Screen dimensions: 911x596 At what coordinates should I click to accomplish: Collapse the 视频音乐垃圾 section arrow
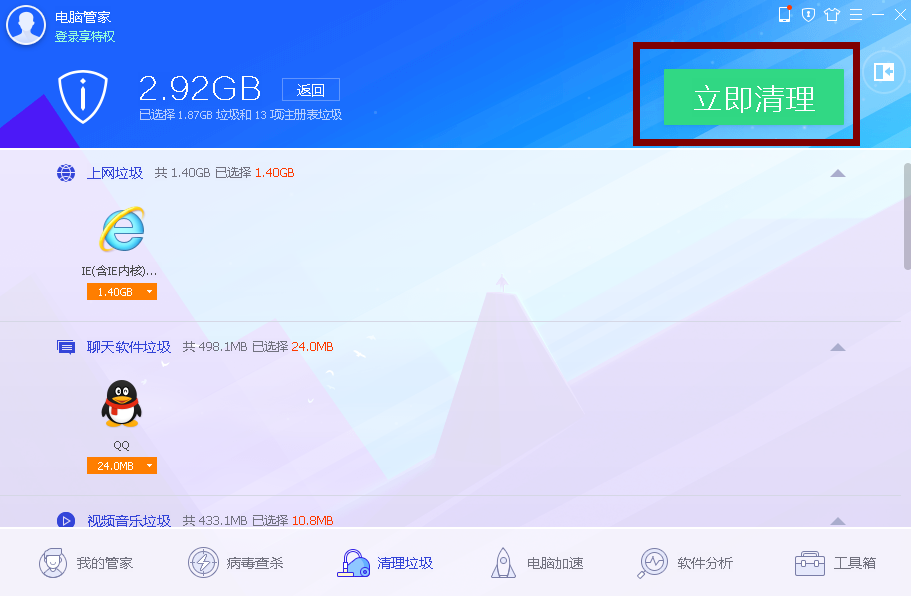pos(838,521)
